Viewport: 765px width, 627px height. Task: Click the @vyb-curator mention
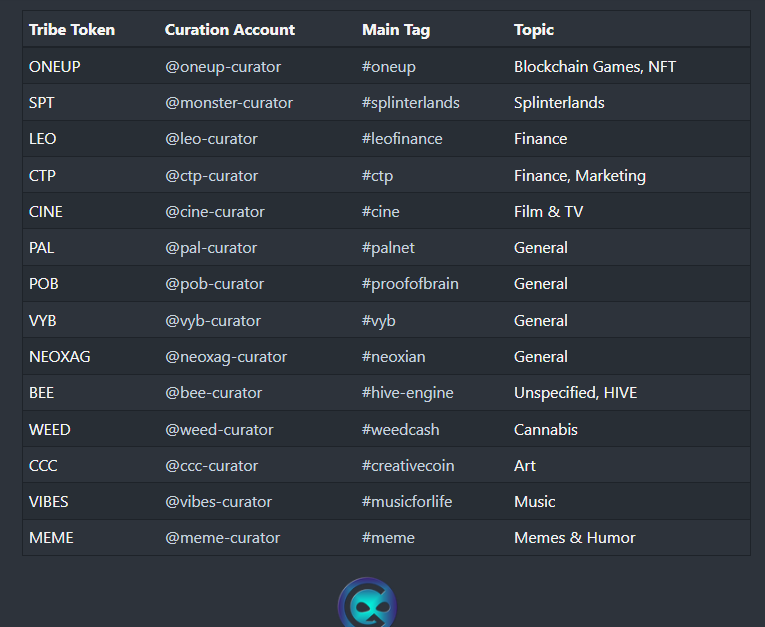tap(213, 321)
